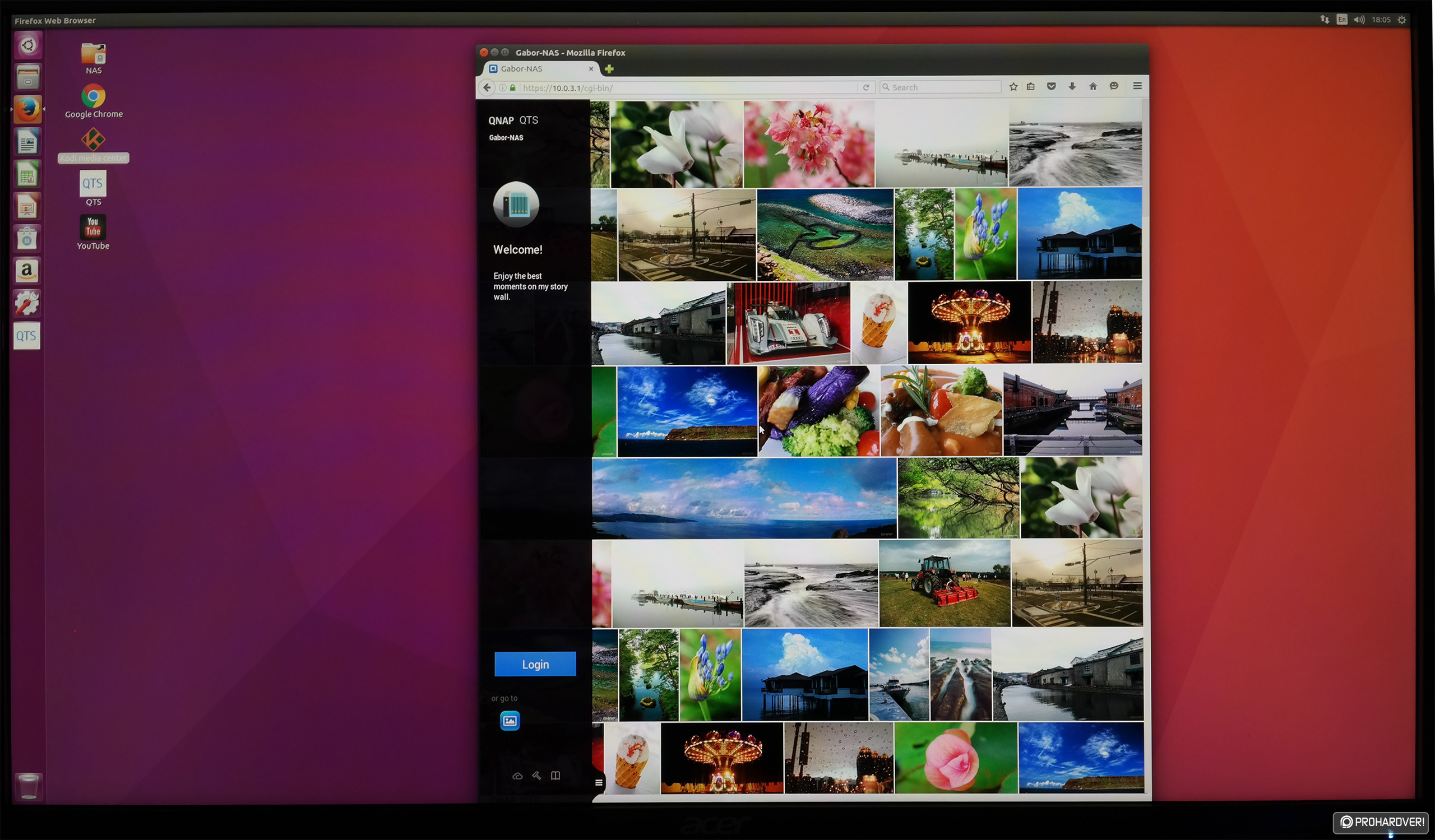
Task: Click Firefox icon in launcher
Action: click(x=27, y=109)
